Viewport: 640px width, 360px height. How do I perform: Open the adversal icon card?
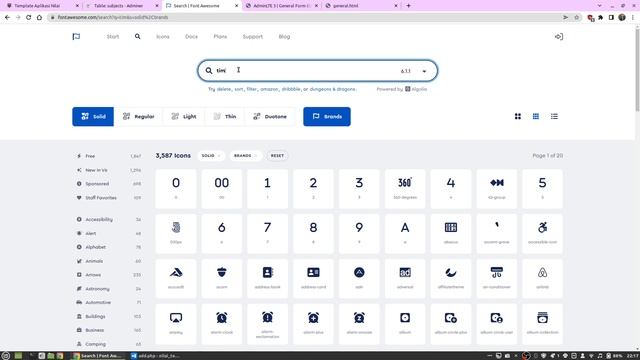point(404,278)
